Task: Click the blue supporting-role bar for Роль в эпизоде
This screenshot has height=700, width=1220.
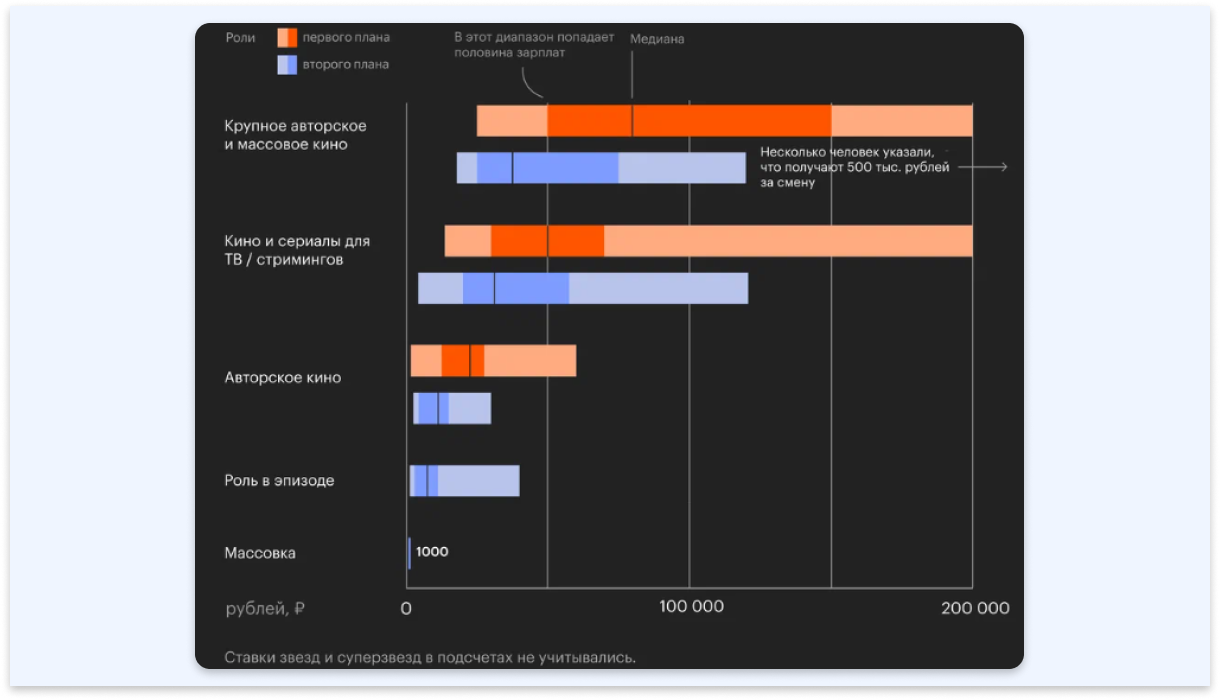Action: (465, 481)
